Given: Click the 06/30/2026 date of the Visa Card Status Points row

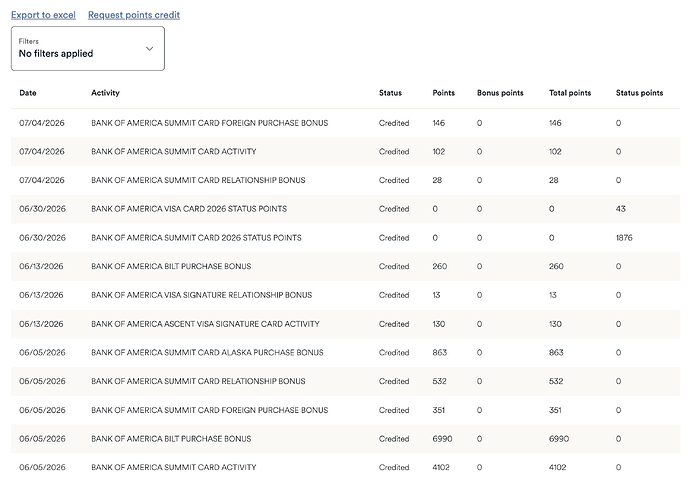Looking at the screenshot, I should (42, 209).
